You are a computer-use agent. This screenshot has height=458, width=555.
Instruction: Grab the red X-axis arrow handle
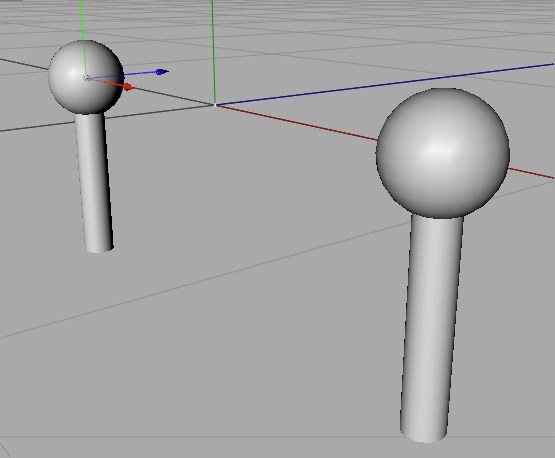coord(128,86)
